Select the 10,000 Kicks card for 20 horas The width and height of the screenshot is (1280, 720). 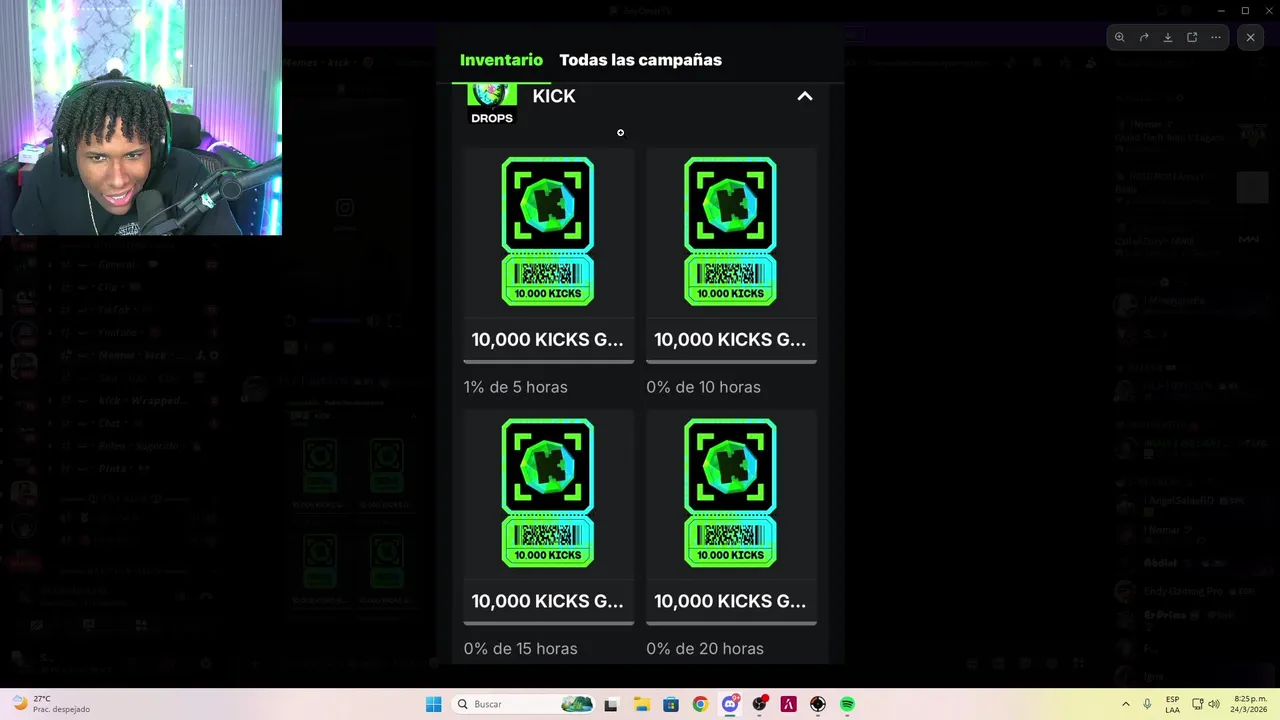coord(731,517)
